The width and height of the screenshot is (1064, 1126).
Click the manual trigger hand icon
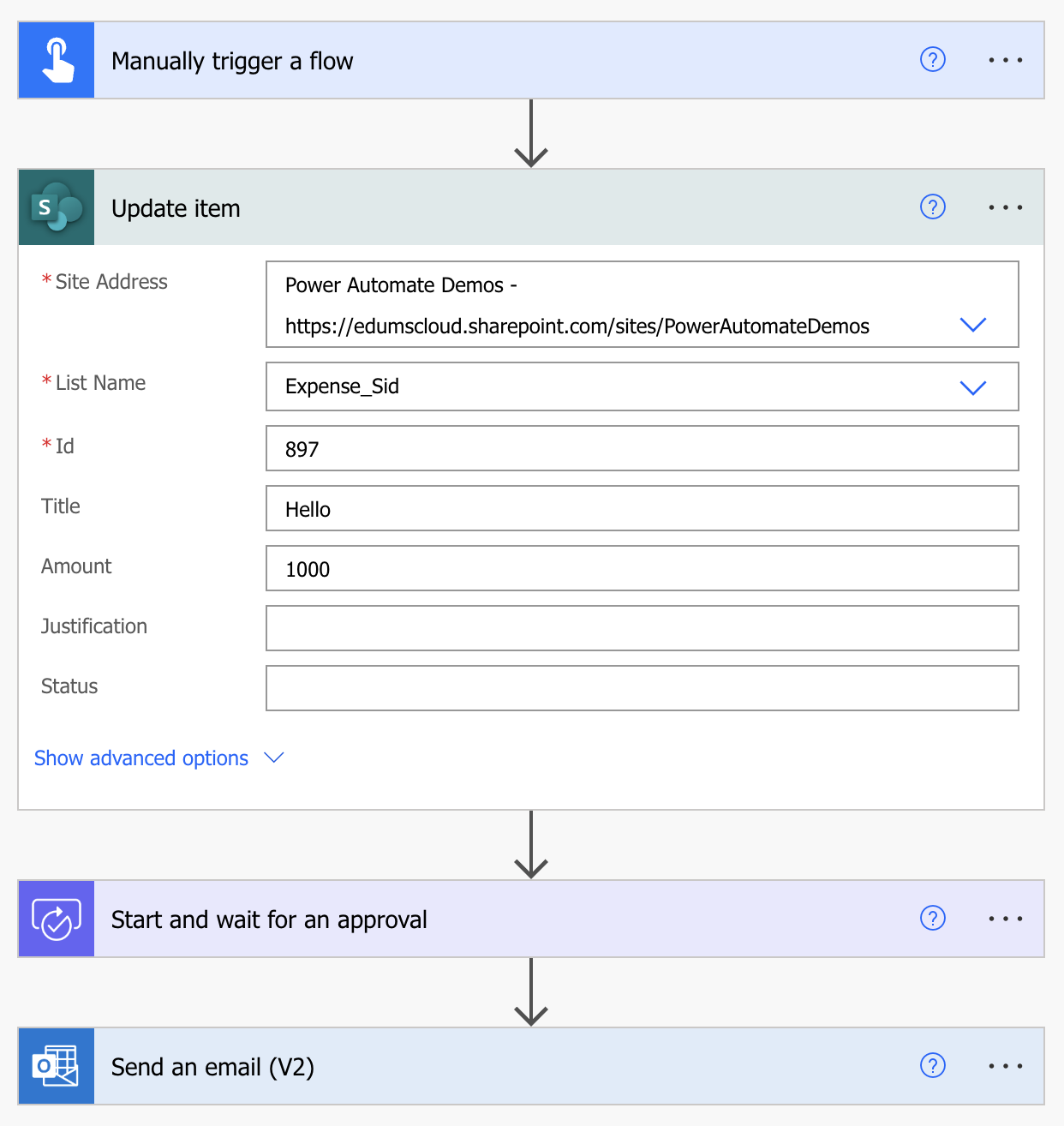tap(57, 61)
